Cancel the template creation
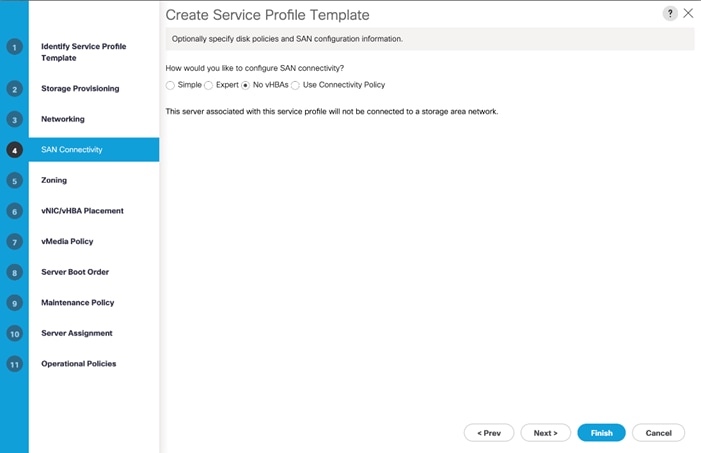The width and height of the screenshot is (701, 453). (x=658, y=432)
